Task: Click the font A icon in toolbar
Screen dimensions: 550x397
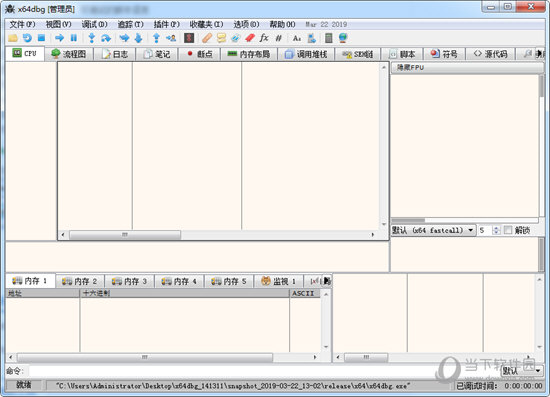Action: [x=297, y=38]
